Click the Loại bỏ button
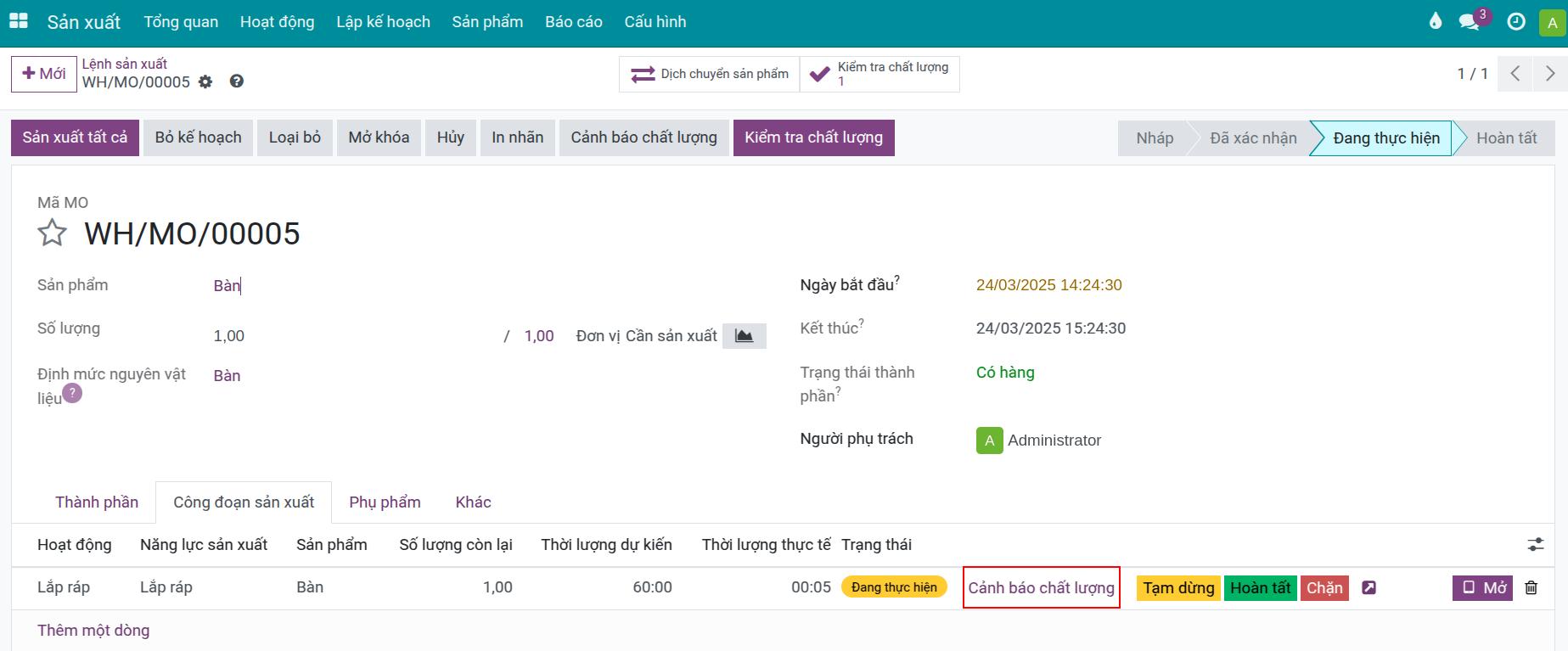Viewport: 1568px width, 651px height. (x=295, y=137)
